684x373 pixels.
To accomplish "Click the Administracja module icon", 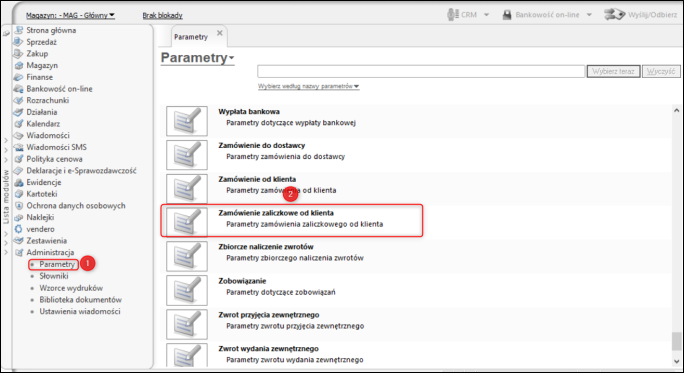I will [18, 253].
